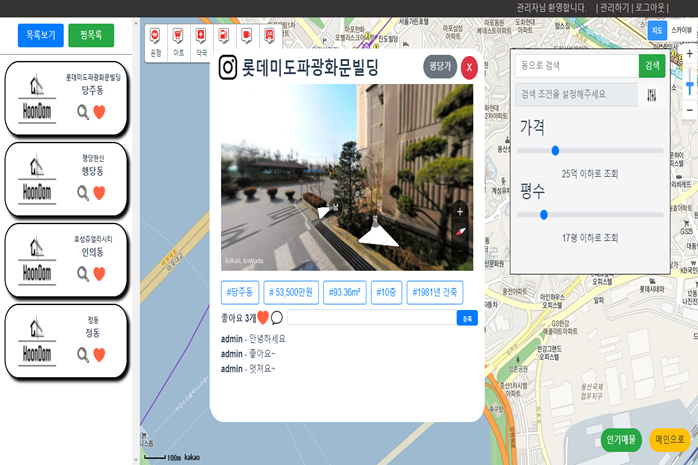Click the 로그아웃 logout link
The image size is (698, 465).
coord(650,8)
